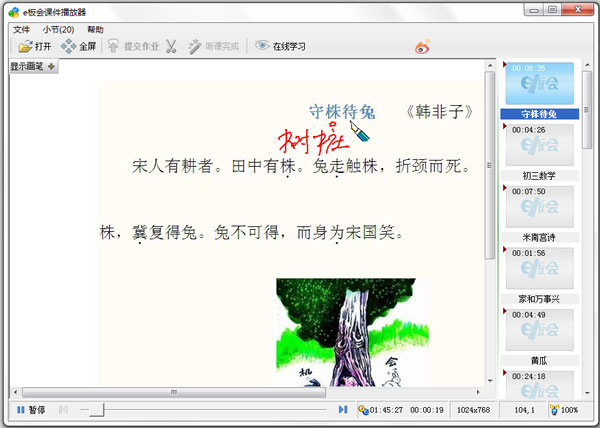Click the Weibo icon in toolbar
This screenshot has width=600, height=428.
pyautogui.click(x=424, y=46)
